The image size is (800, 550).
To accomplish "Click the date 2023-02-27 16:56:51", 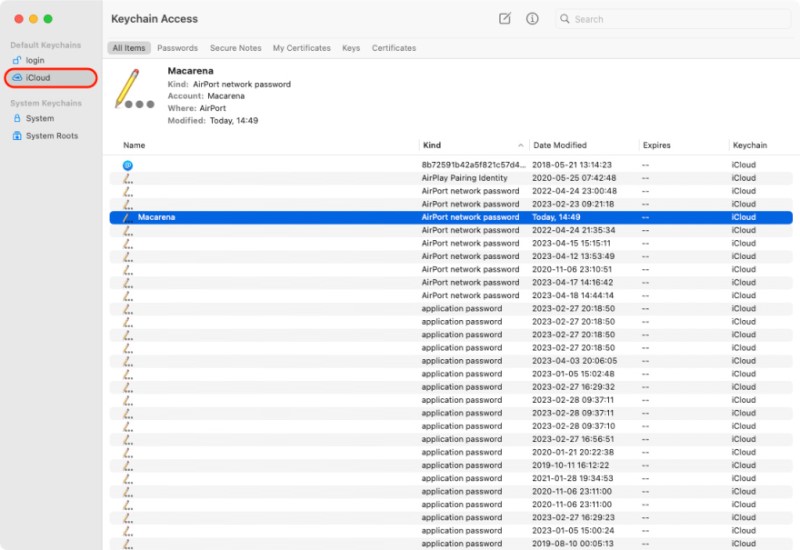I will [573, 439].
